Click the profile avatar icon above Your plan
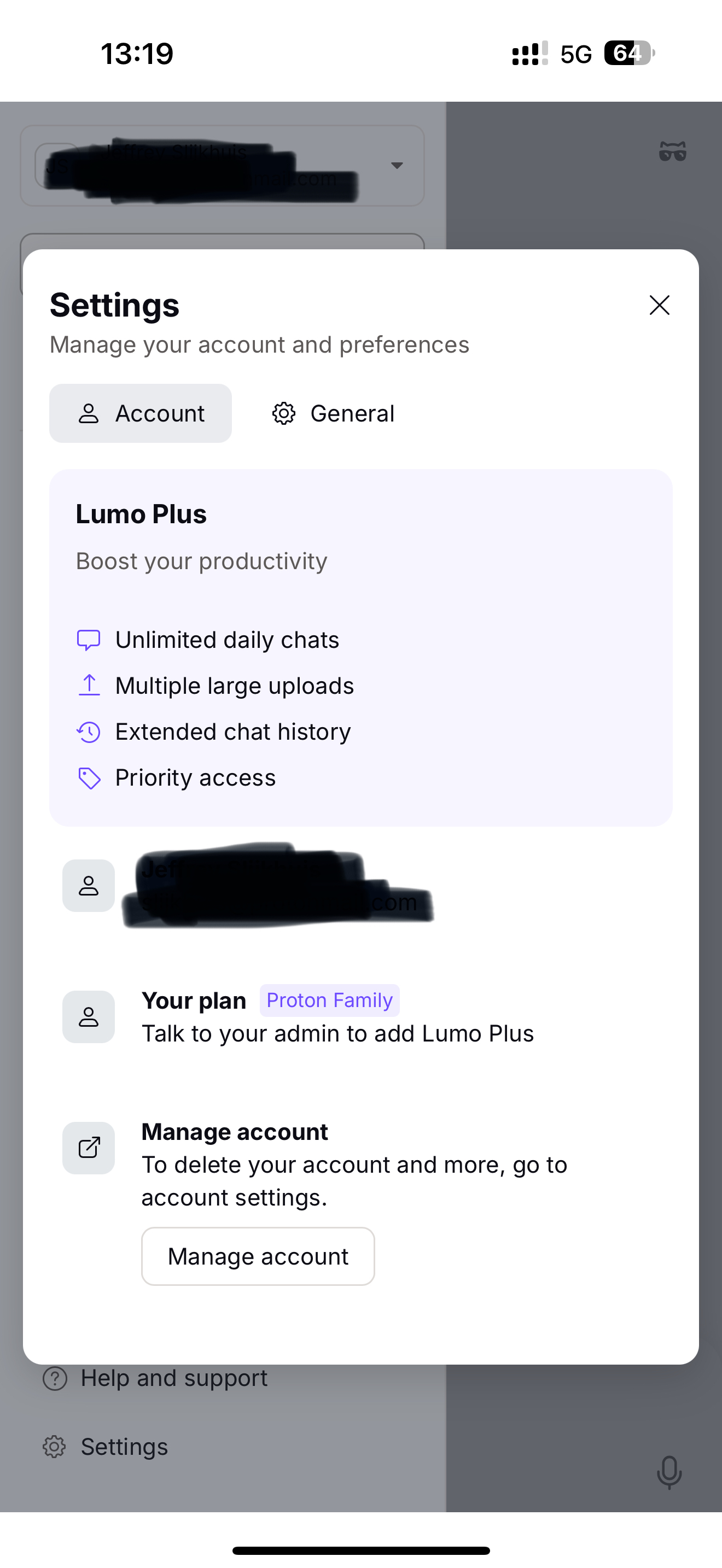The width and height of the screenshot is (722, 1568). click(89, 886)
